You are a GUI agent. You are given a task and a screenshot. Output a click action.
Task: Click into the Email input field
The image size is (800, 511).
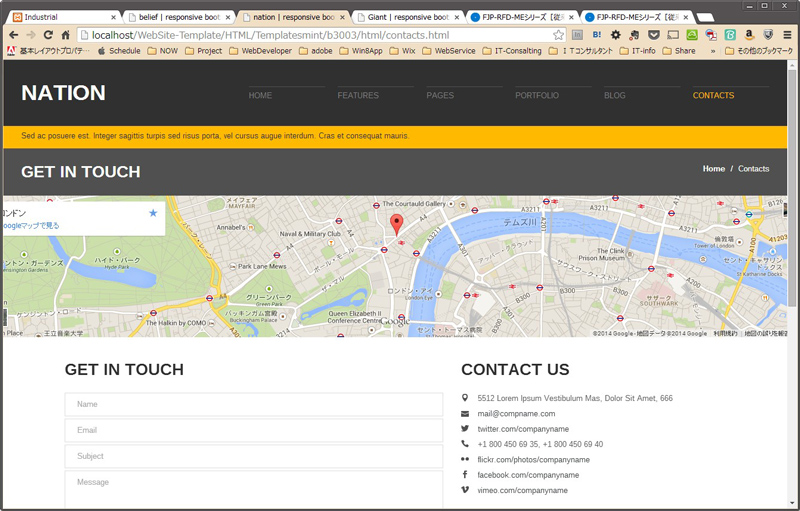pos(253,430)
